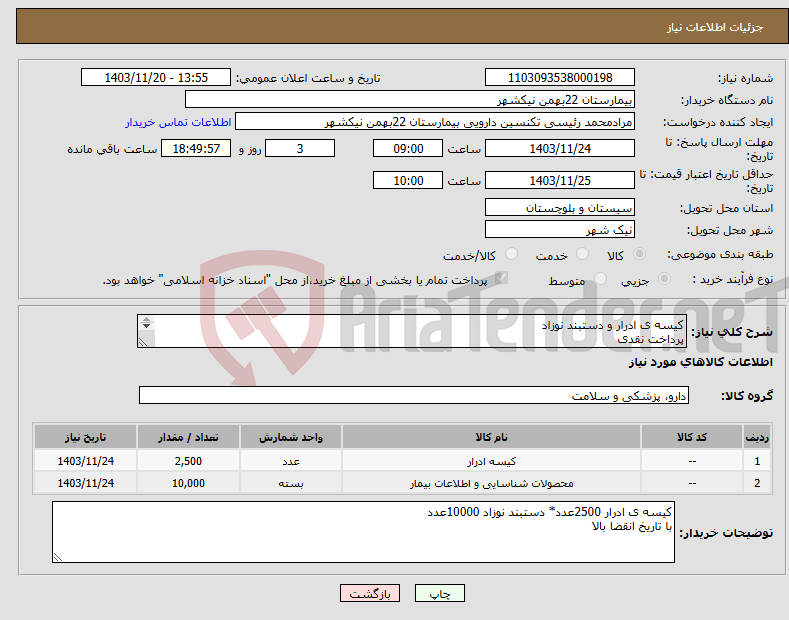Select the خدمت radio button
Image resolution: width=789 pixels, height=620 pixels.
click(582, 254)
